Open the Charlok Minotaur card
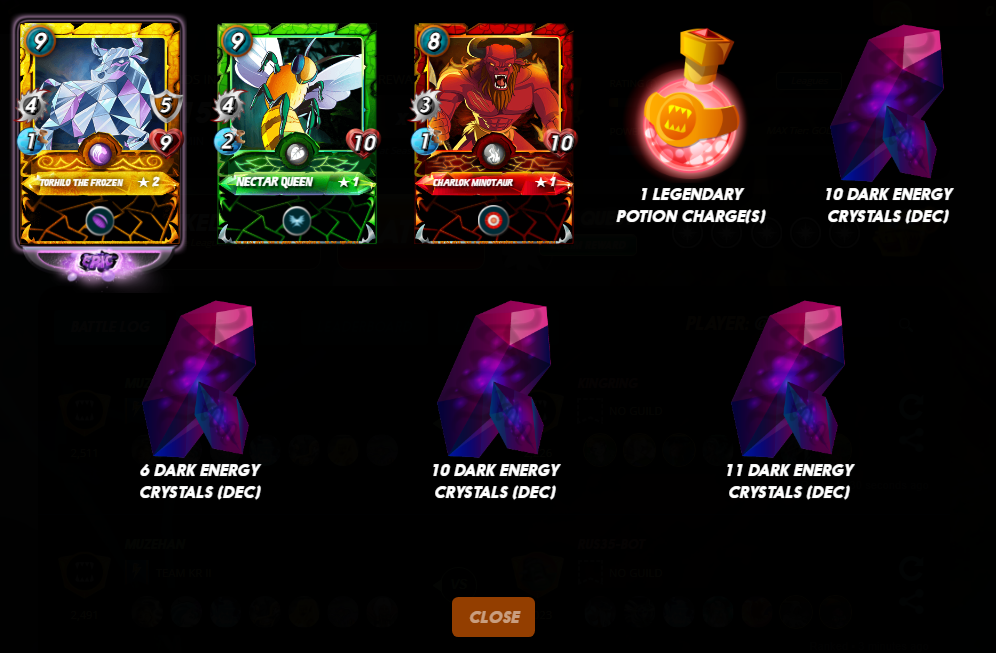The height and width of the screenshot is (653, 996). click(494, 133)
